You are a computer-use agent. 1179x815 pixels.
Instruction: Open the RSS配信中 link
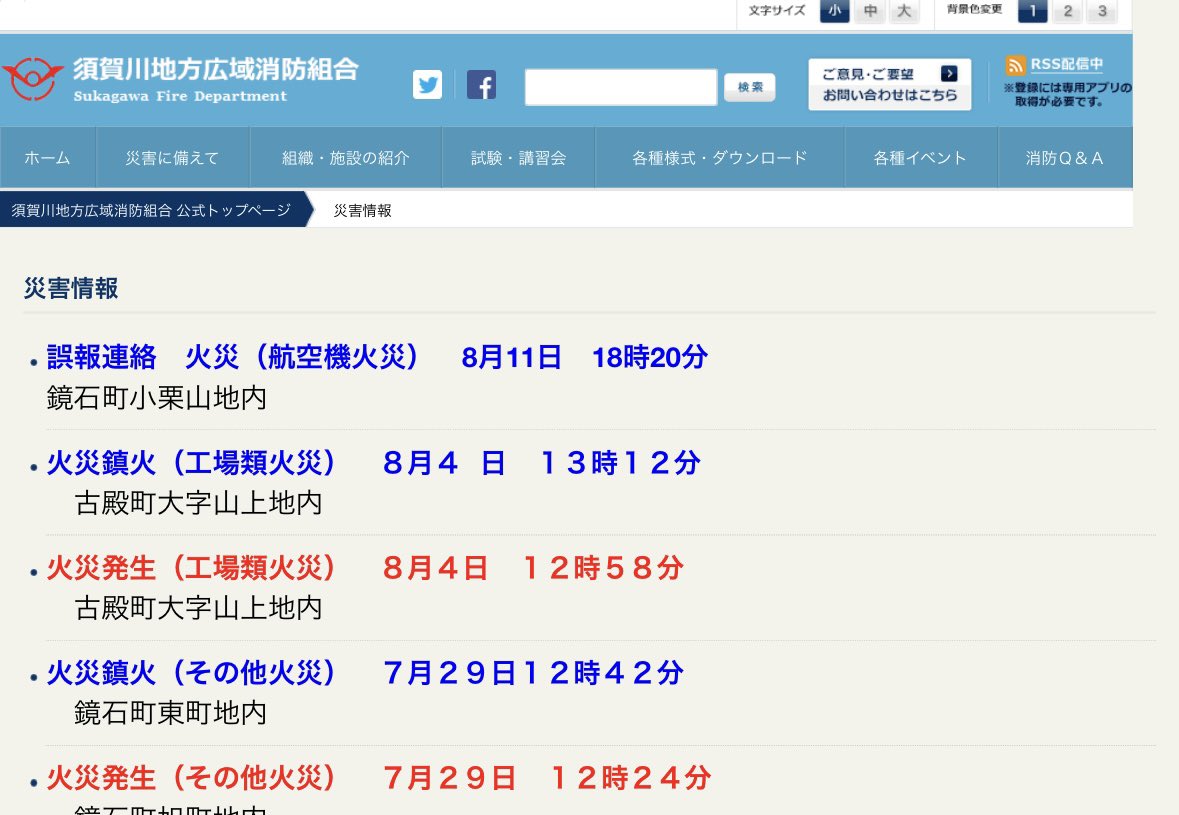[x=1066, y=65]
